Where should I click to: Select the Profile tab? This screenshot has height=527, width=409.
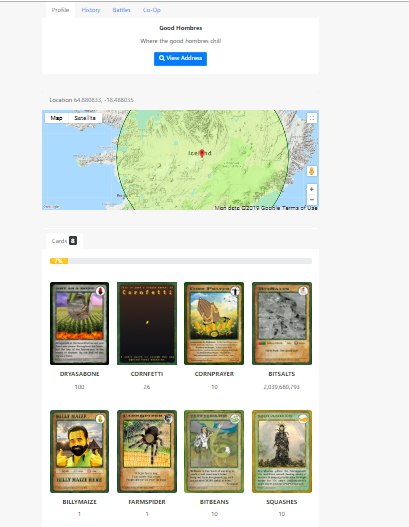click(x=60, y=10)
